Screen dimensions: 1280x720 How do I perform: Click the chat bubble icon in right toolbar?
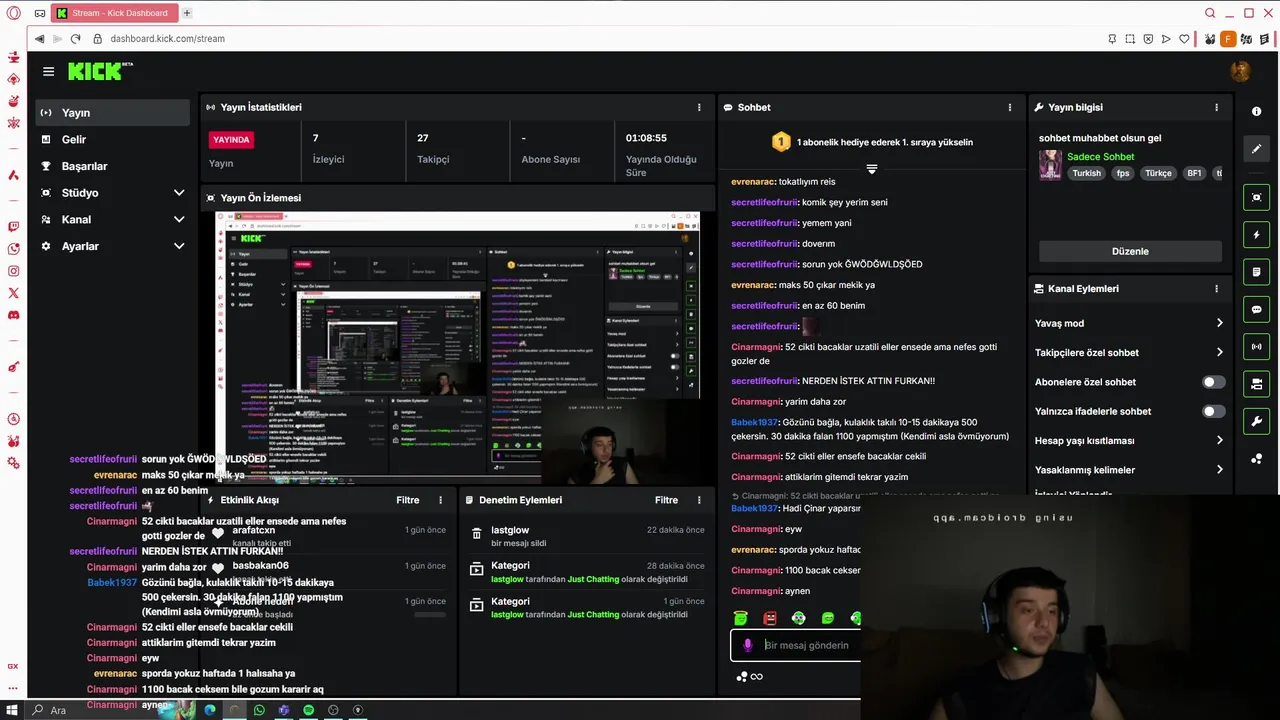click(1257, 310)
